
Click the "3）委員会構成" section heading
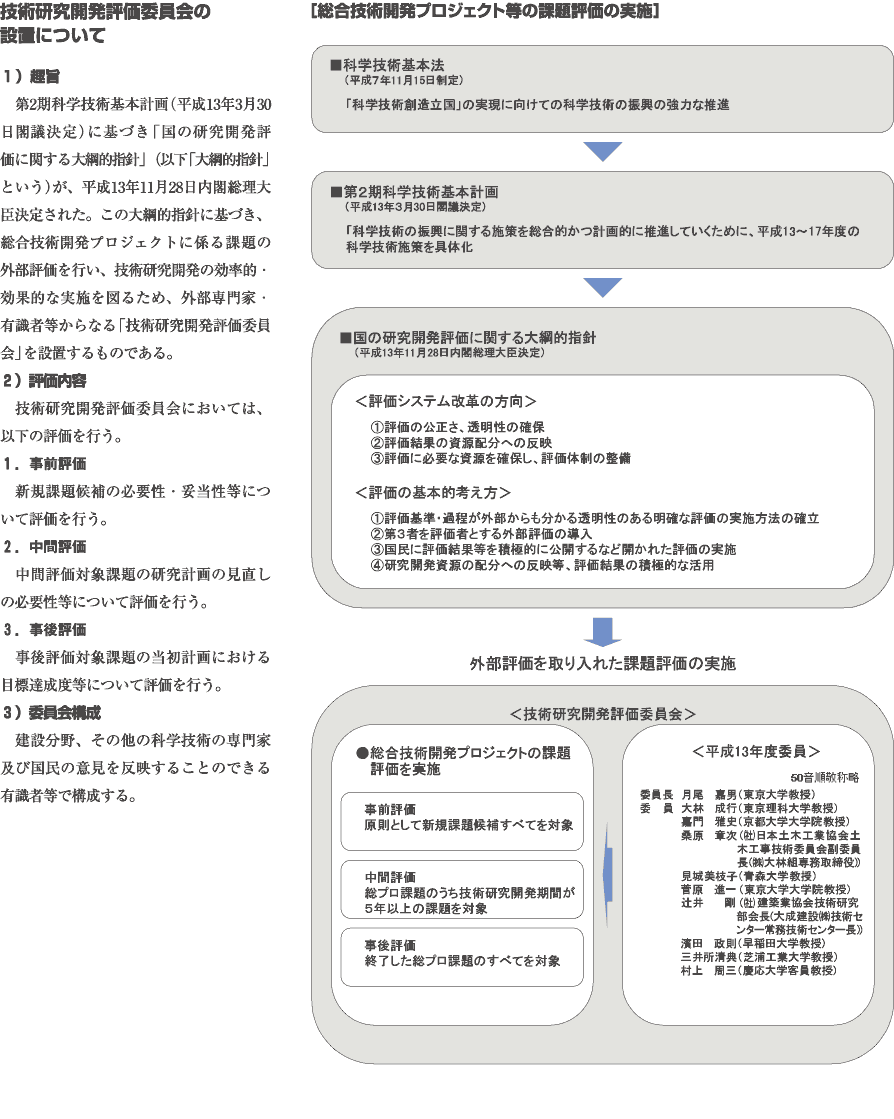(51, 712)
